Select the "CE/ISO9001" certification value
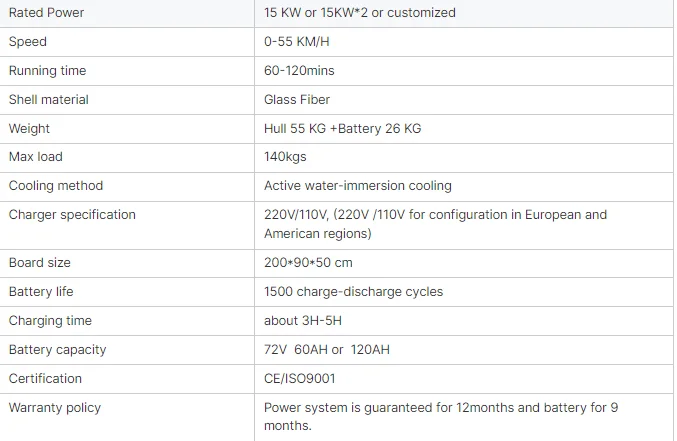This screenshot has height=441, width=677. [x=299, y=379]
